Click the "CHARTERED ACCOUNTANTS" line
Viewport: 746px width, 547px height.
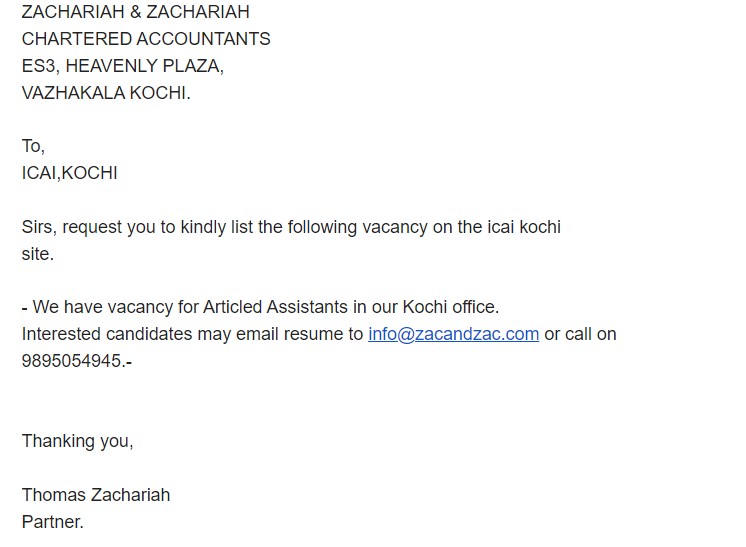pyautogui.click(x=146, y=39)
